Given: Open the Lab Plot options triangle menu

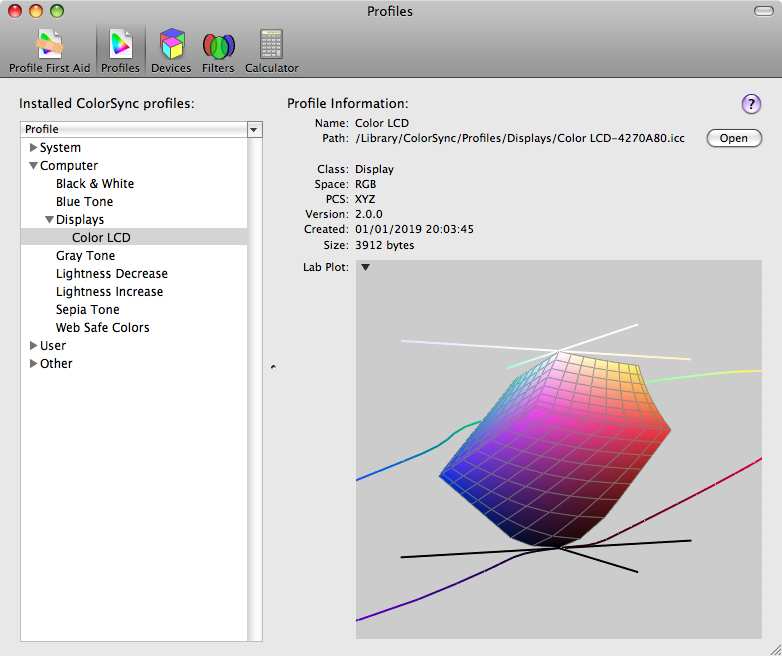Looking at the screenshot, I should [366, 267].
